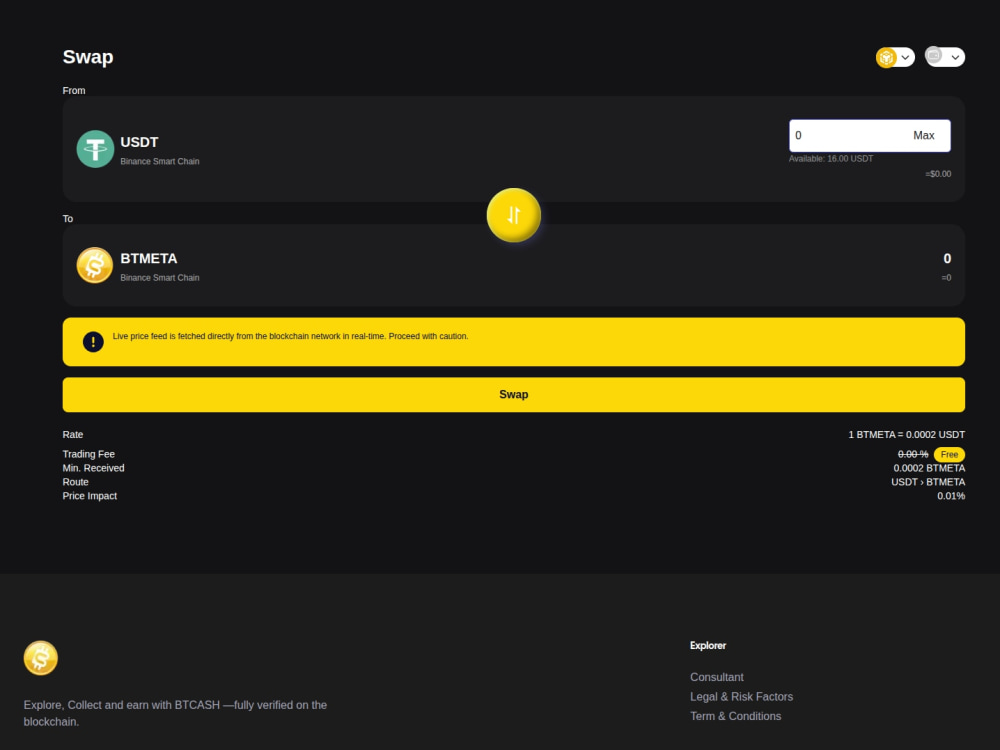This screenshot has height=750, width=1000.
Task: Click the '0.0002 BTMETA' min received value
Action: point(929,468)
